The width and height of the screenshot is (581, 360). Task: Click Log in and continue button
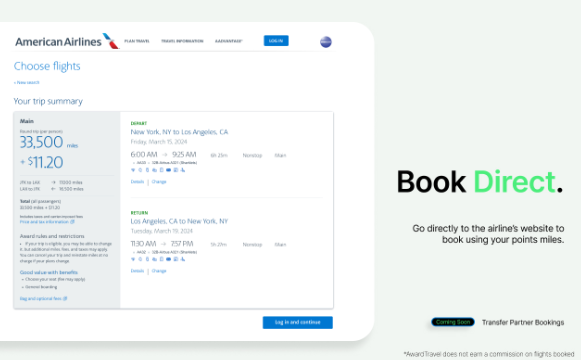click(298, 322)
